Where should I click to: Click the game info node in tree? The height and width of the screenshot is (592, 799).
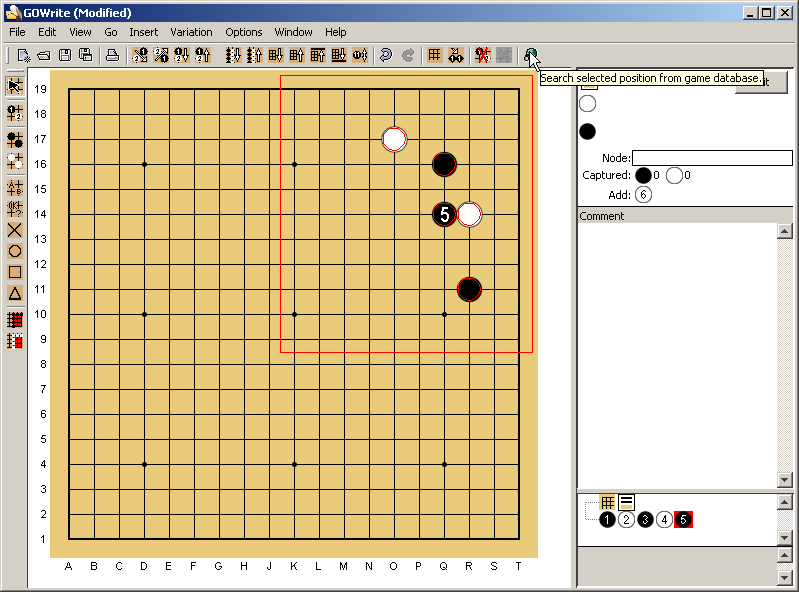626,502
